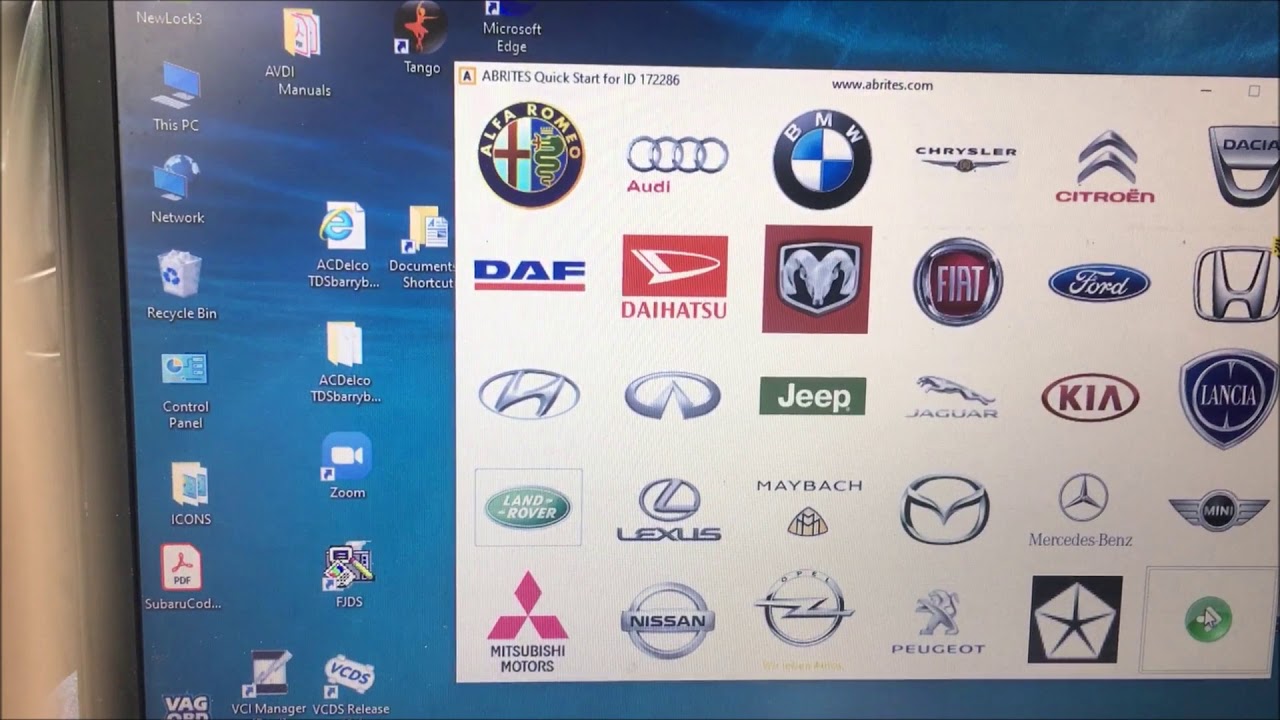Click the green circular icon tile
Image resolution: width=1280 pixels, height=720 pixels.
tap(1208, 620)
